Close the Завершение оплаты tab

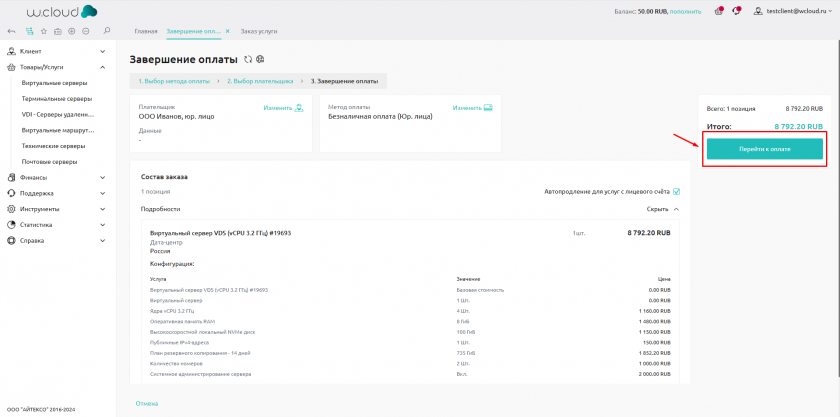(x=227, y=32)
